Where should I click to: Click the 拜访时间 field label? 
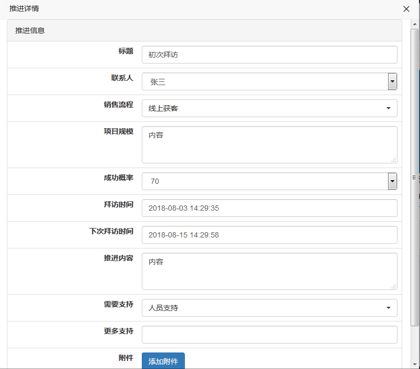point(118,204)
